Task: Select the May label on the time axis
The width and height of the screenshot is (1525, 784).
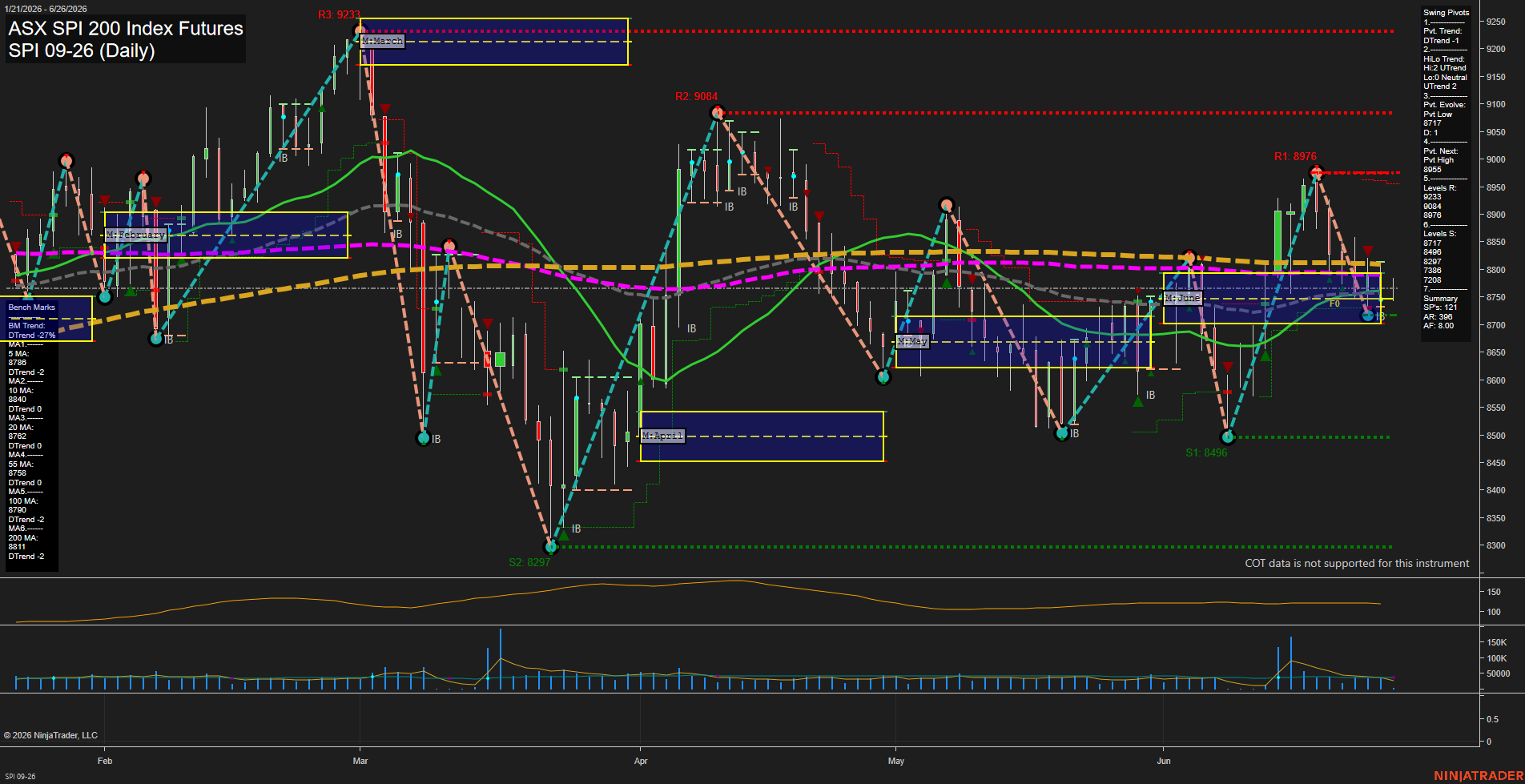Action: pos(895,761)
